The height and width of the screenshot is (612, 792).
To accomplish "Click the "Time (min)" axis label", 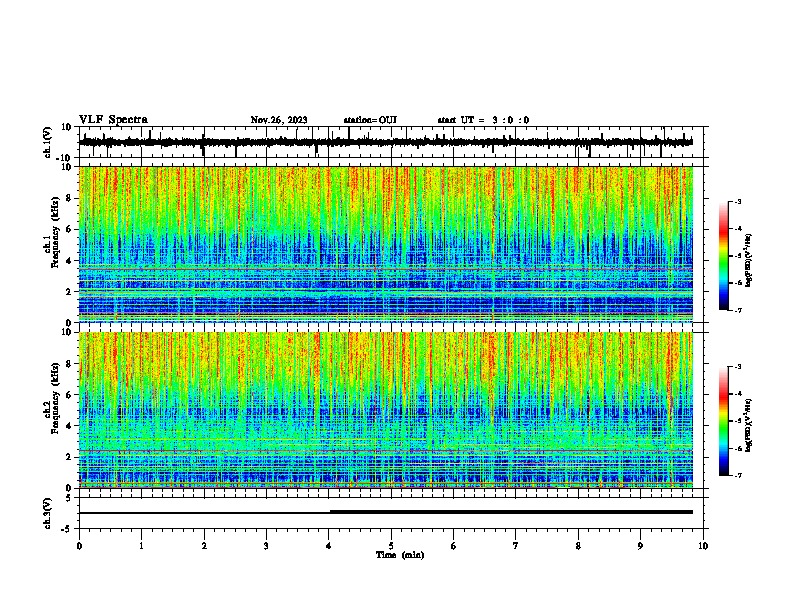I will click(x=400, y=555).
